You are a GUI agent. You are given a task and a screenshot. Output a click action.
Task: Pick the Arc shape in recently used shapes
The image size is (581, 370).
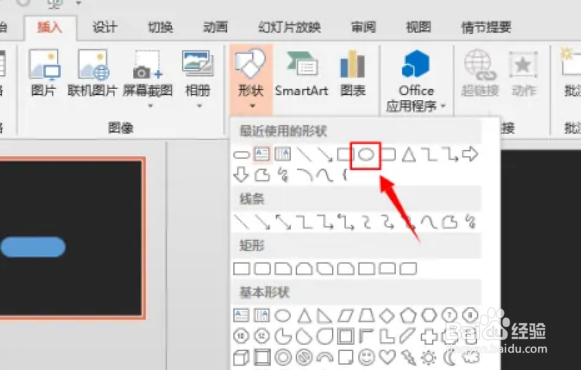(x=305, y=174)
